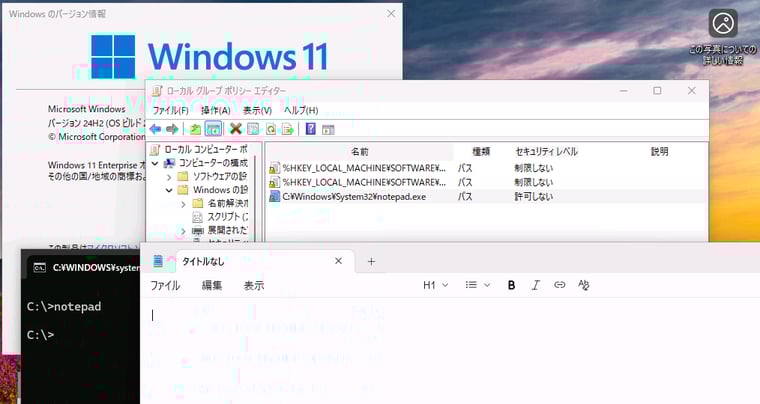Open 操作(A) menu in Group Policy Editor

tap(216, 110)
